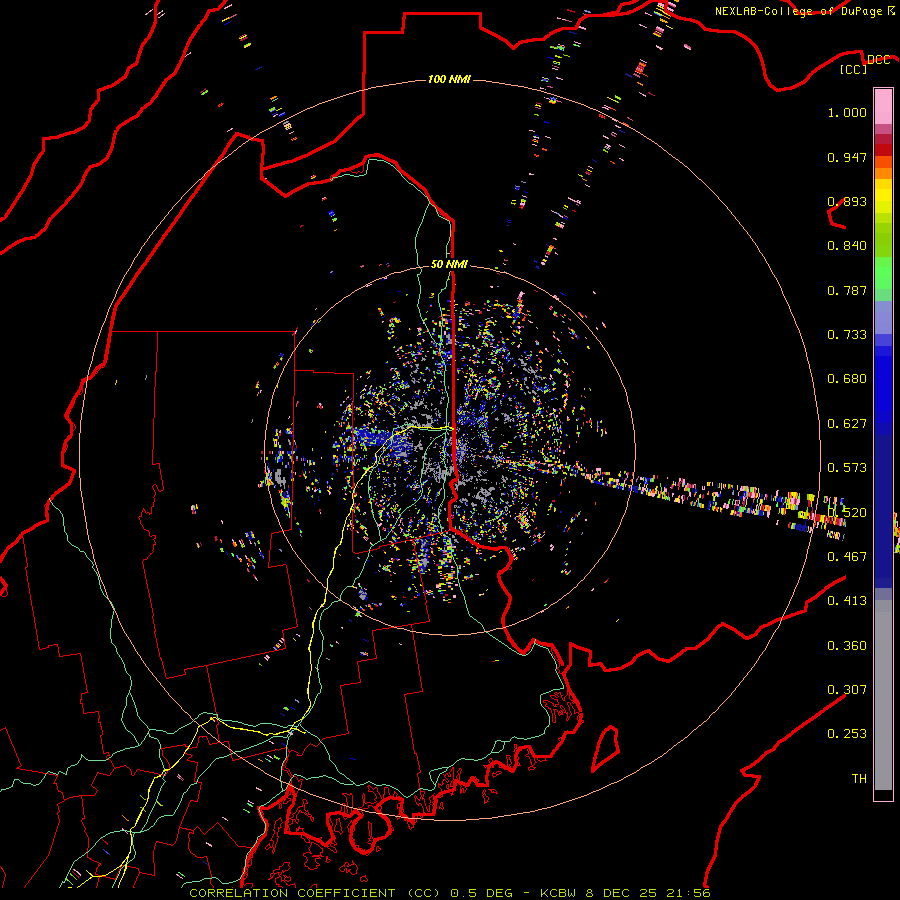Pick the orange band of the color scale
Screen dimensions: 900x900
pyautogui.click(x=883, y=173)
